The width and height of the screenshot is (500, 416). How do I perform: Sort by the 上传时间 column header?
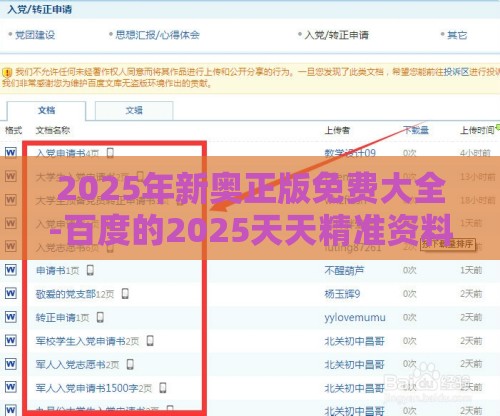click(477, 130)
